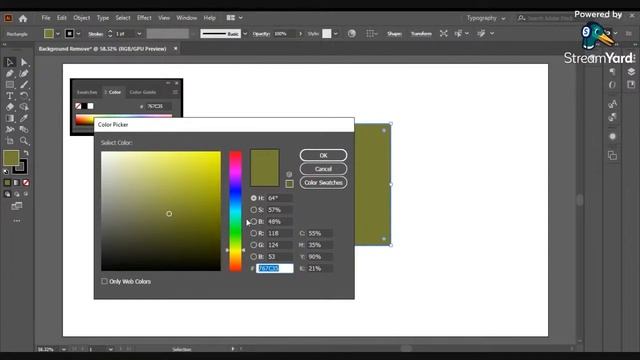Select the blue channel radio button
Viewport: 640px width, 360px height.
coord(254,257)
